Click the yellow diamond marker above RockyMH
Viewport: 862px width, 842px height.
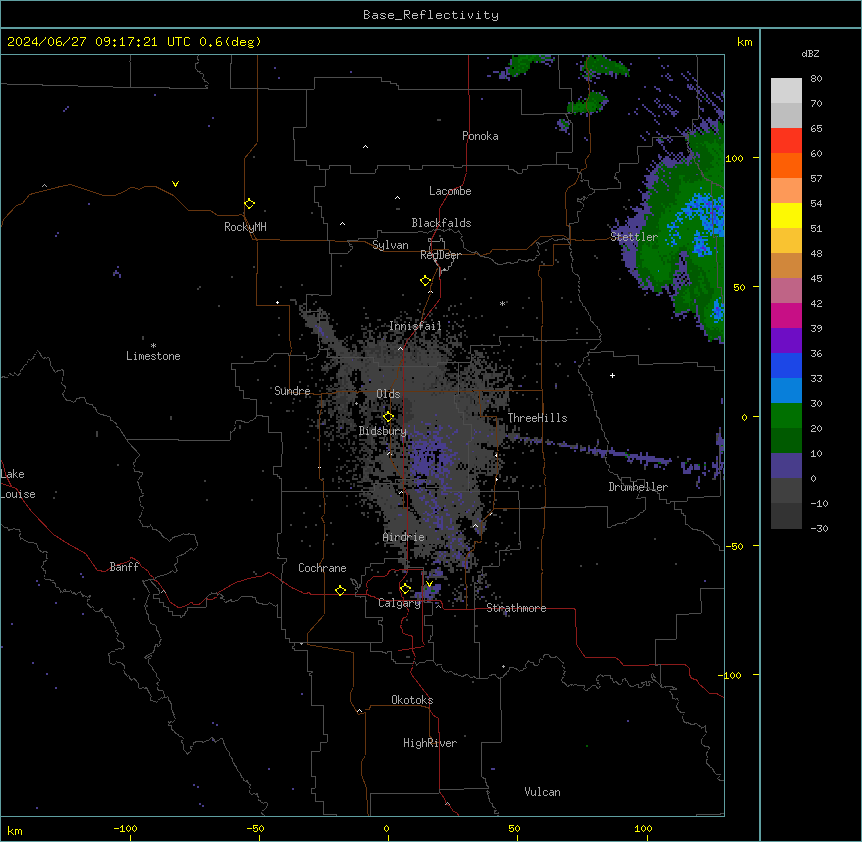250,204
